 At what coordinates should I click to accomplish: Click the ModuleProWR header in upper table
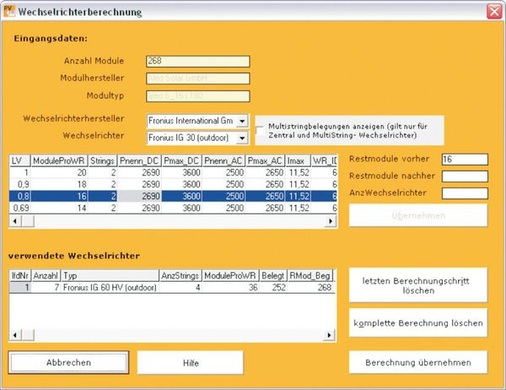[x=59, y=161]
